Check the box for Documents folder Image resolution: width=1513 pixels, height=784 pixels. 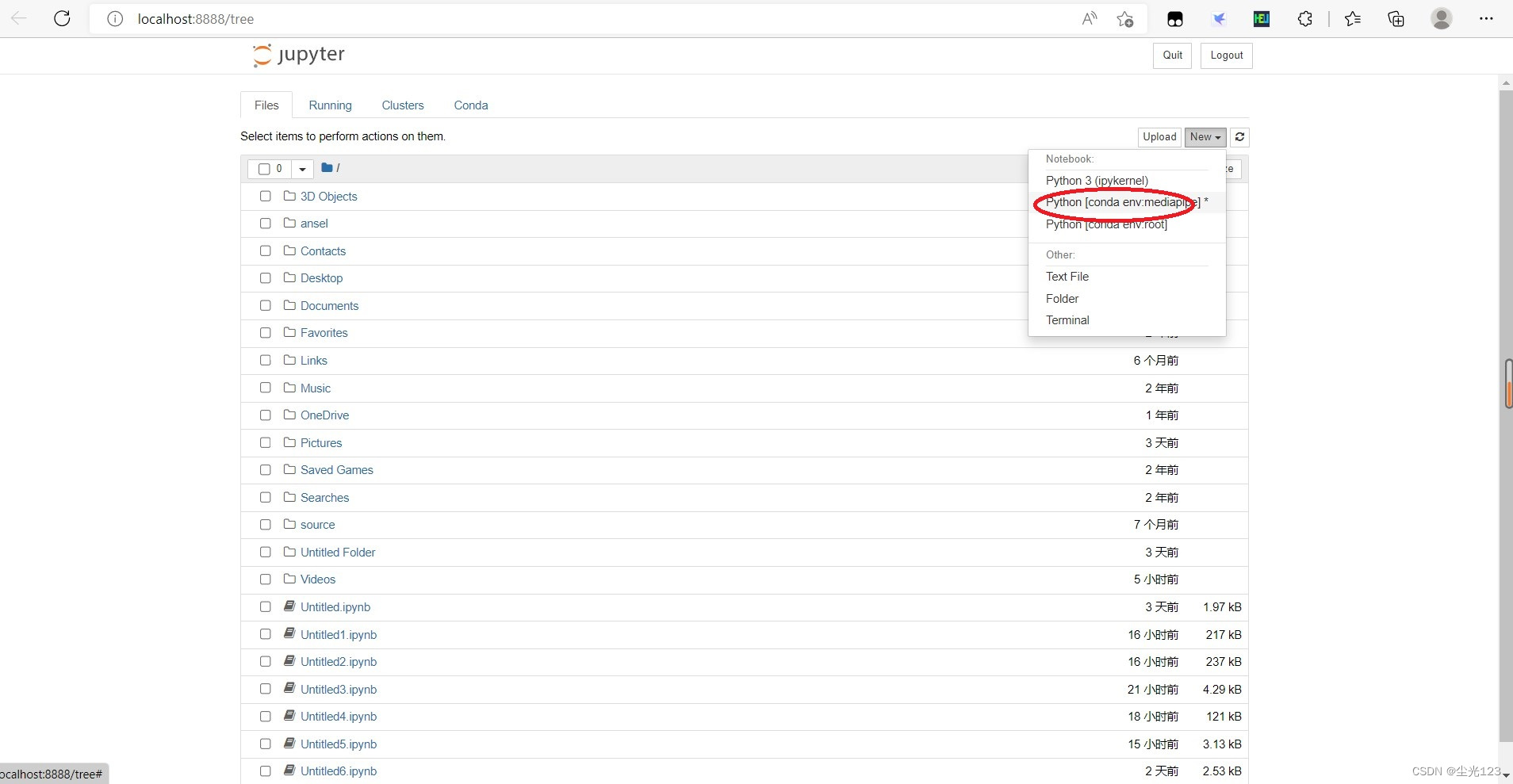(x=266, y=305)
